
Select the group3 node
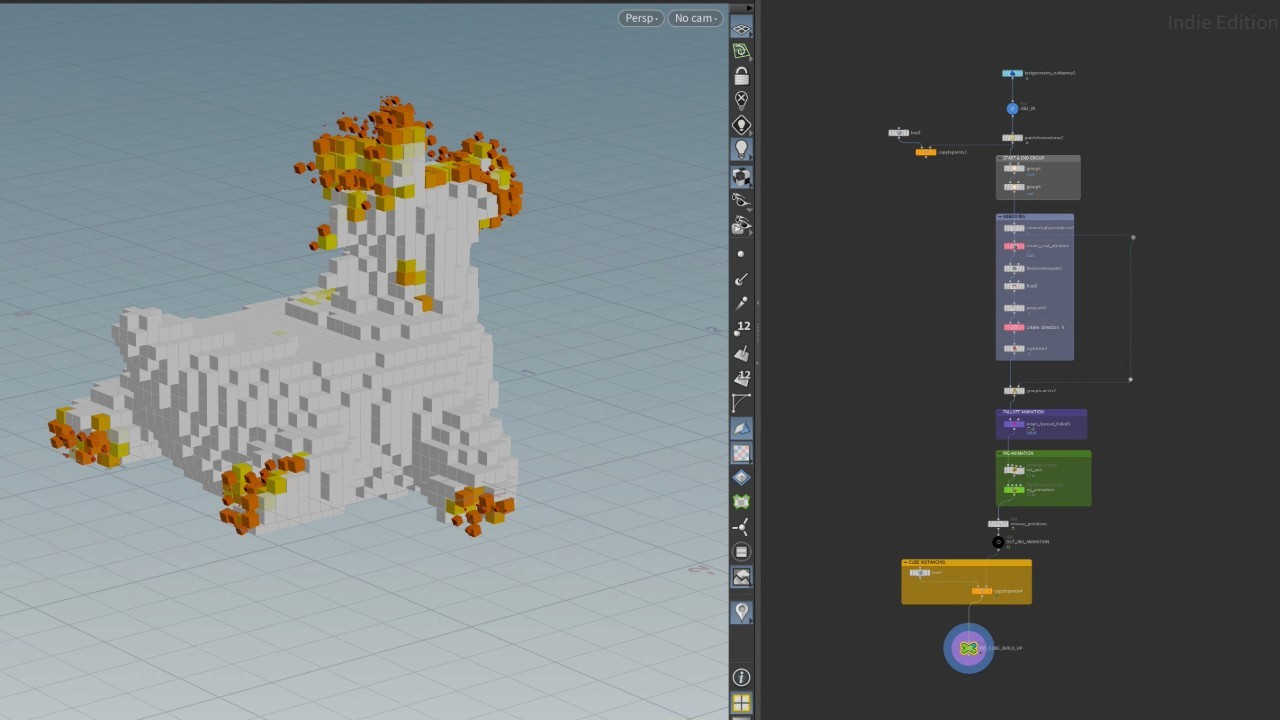tap(1014, 168)
